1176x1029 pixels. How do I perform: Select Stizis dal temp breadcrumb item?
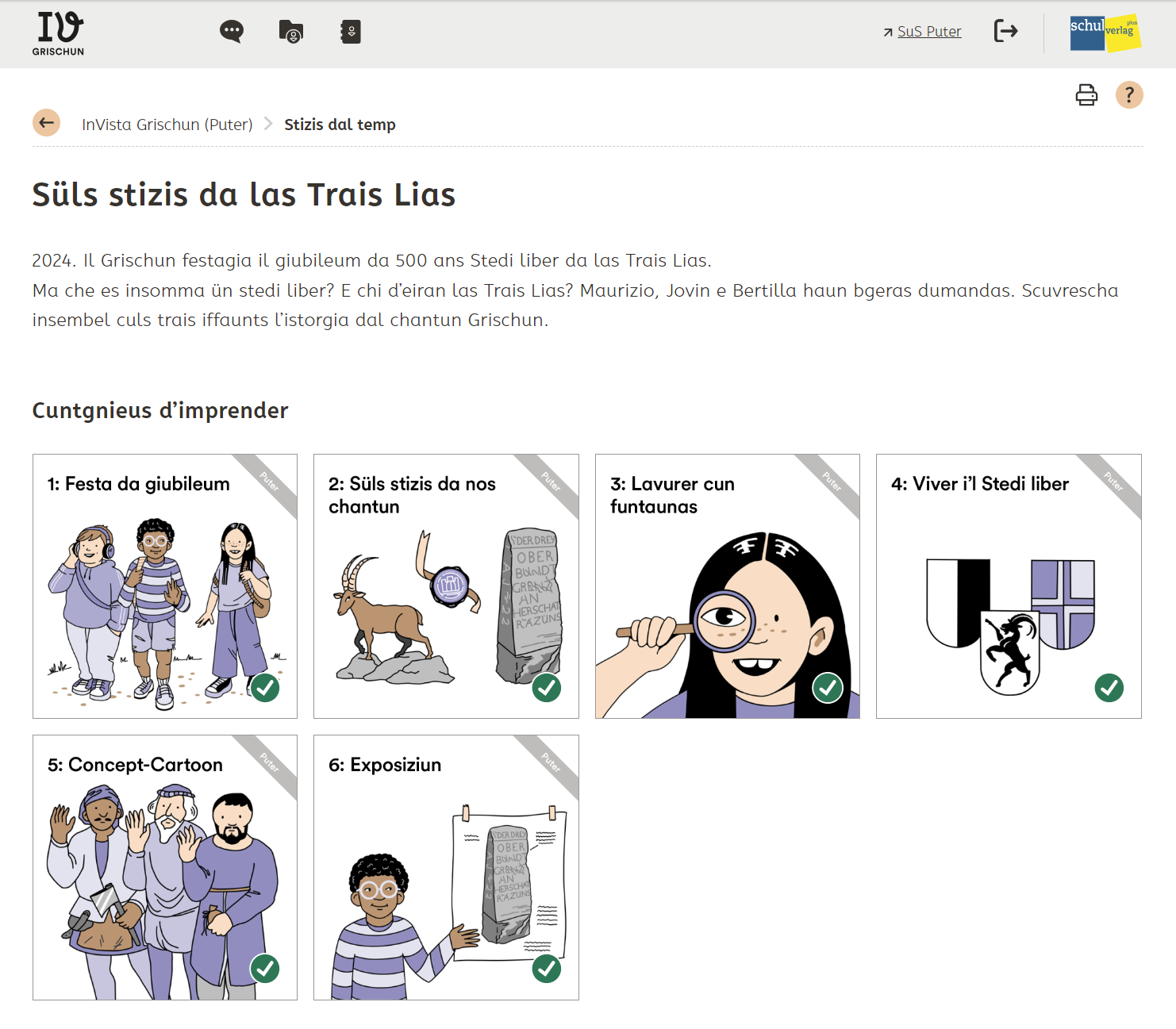(x=340, y=125)
